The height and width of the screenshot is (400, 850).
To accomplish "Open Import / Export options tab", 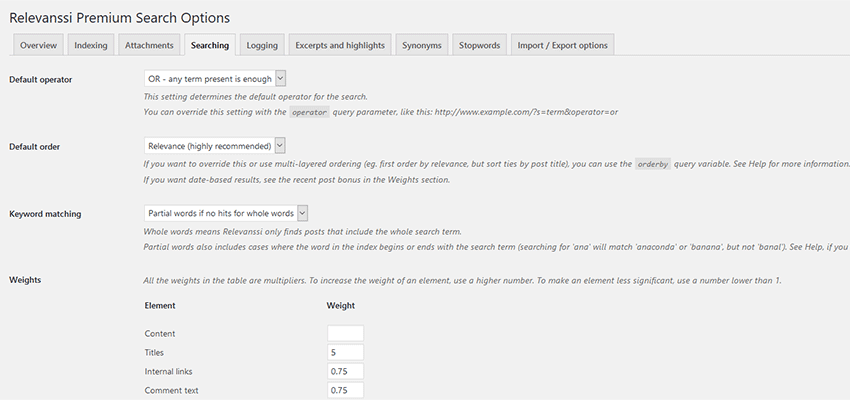I will (x=561, y=45).
